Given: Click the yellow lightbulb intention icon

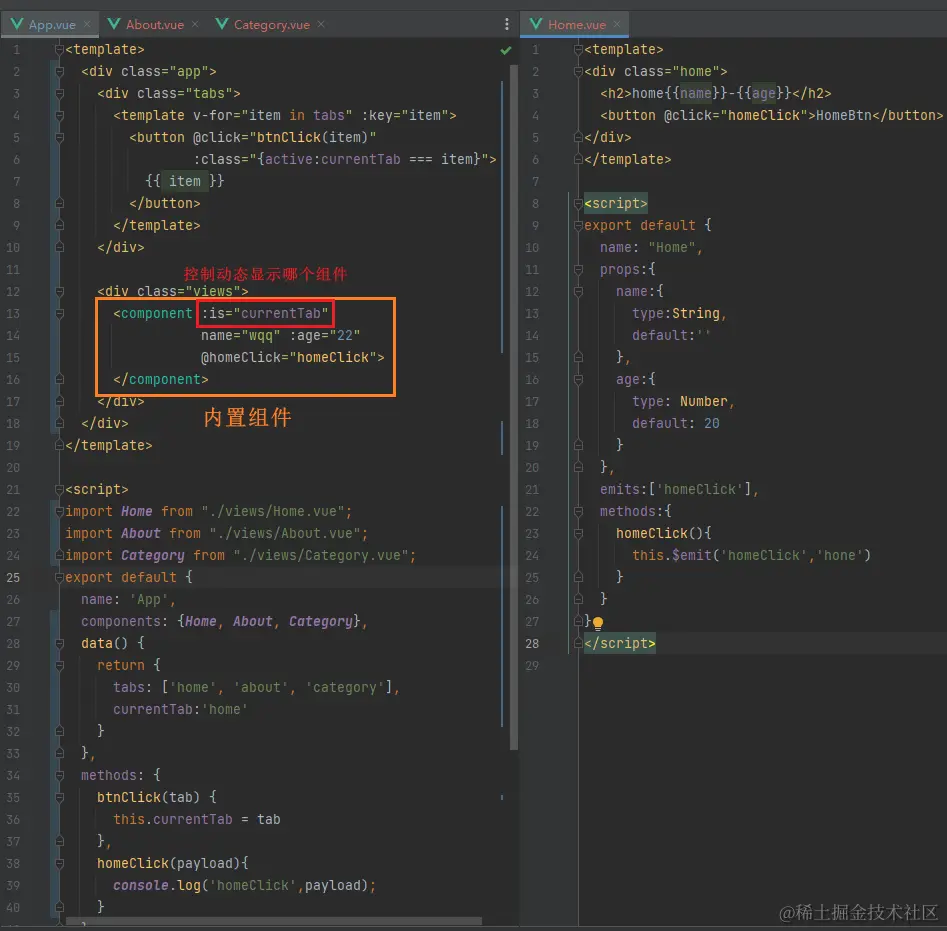Looking at the screenshot, I should pos(598,622).
